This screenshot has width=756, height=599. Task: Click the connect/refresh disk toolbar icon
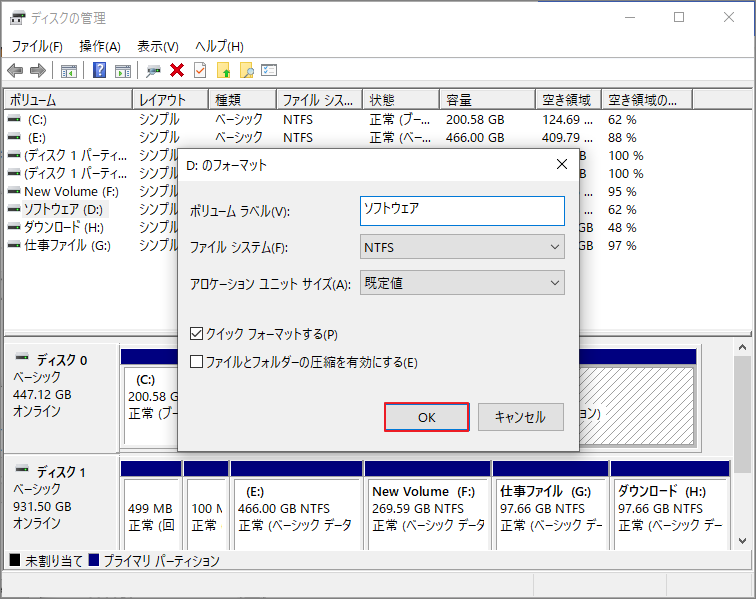(x=153, y=71)
